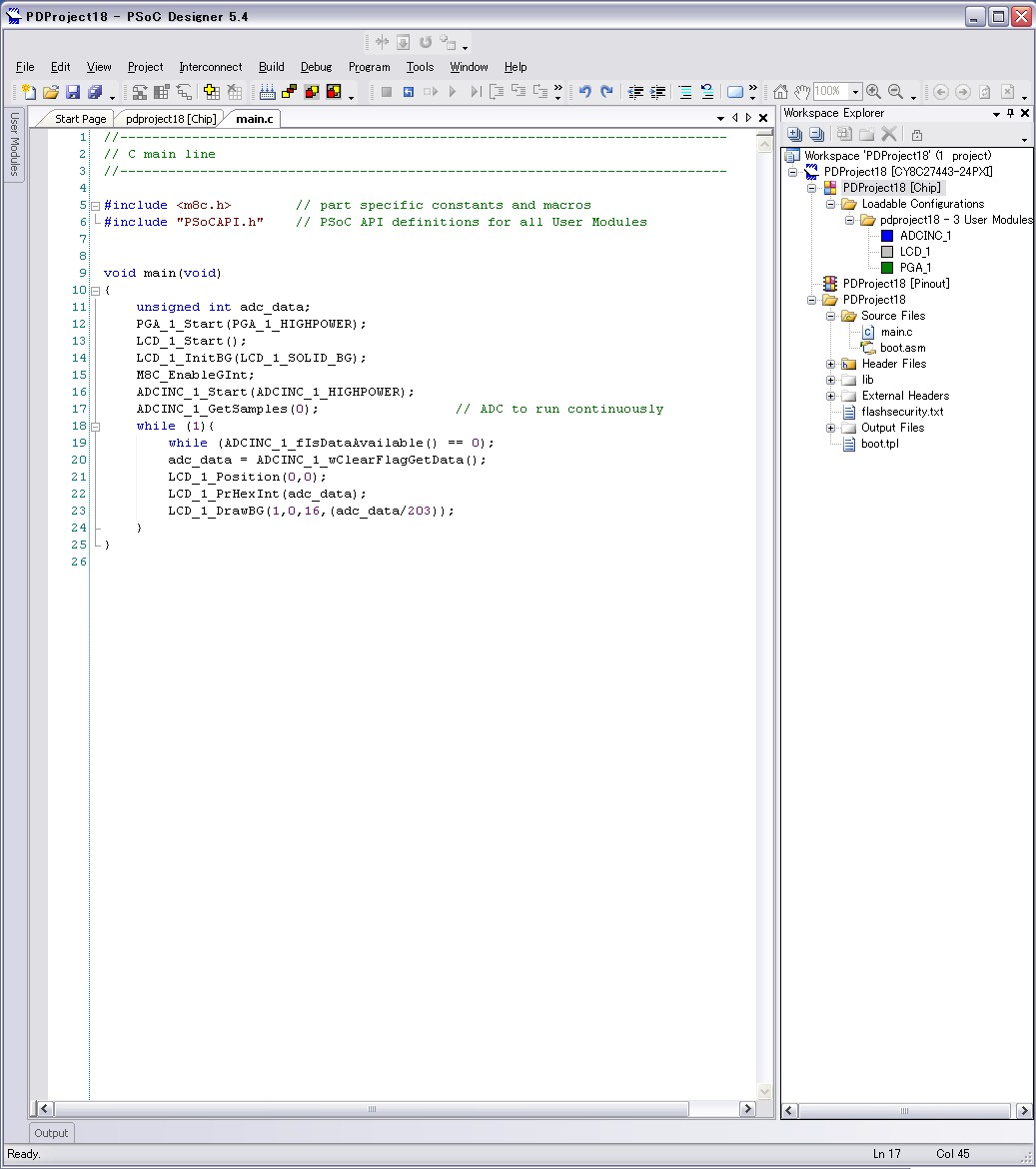This screenshot has width=1036, height=1169.
Task: Open the Output panel tab
Action: (x=51, y=1133)
